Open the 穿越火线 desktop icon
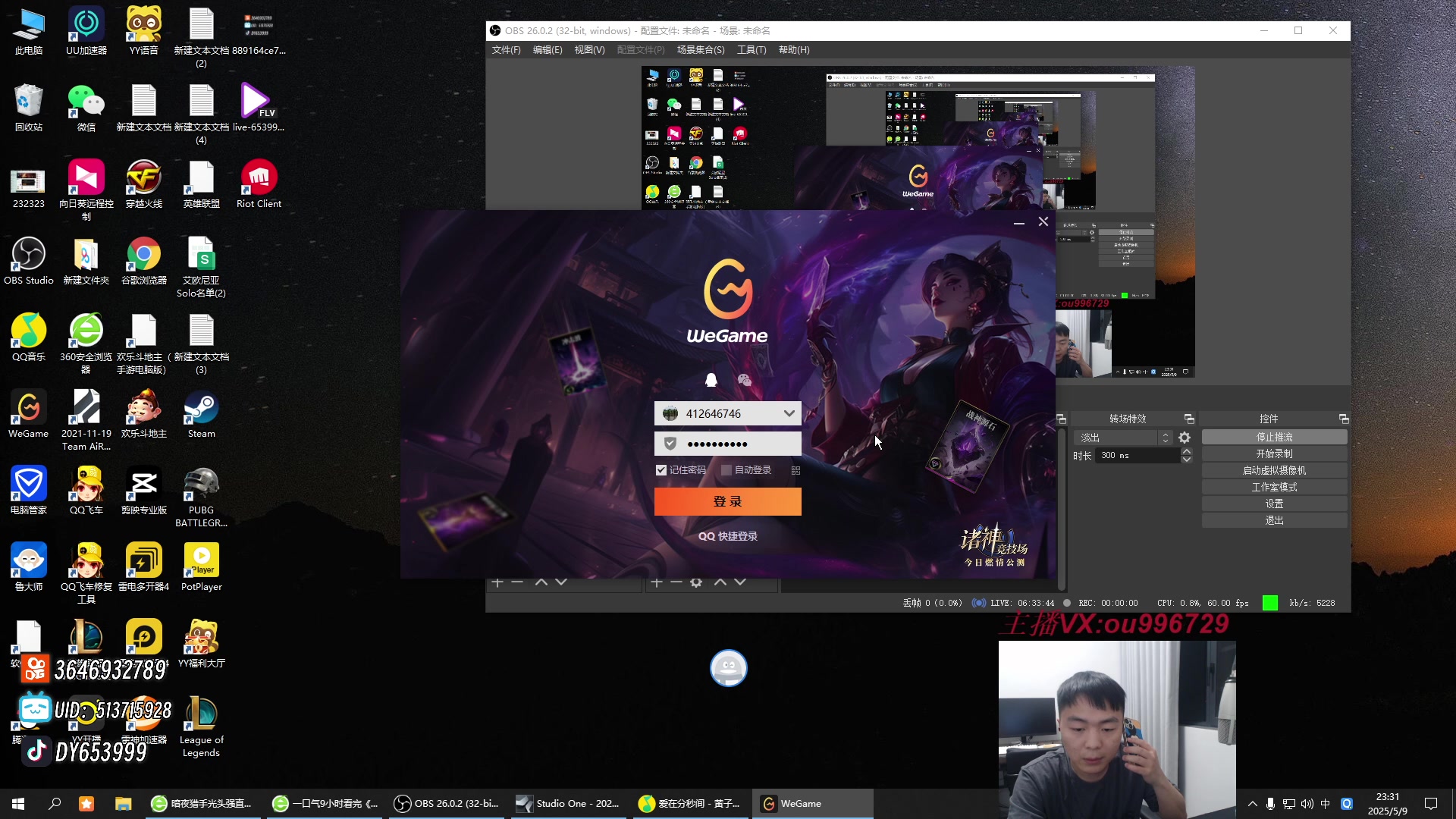The image size is (1456, 819). [144, 184]
